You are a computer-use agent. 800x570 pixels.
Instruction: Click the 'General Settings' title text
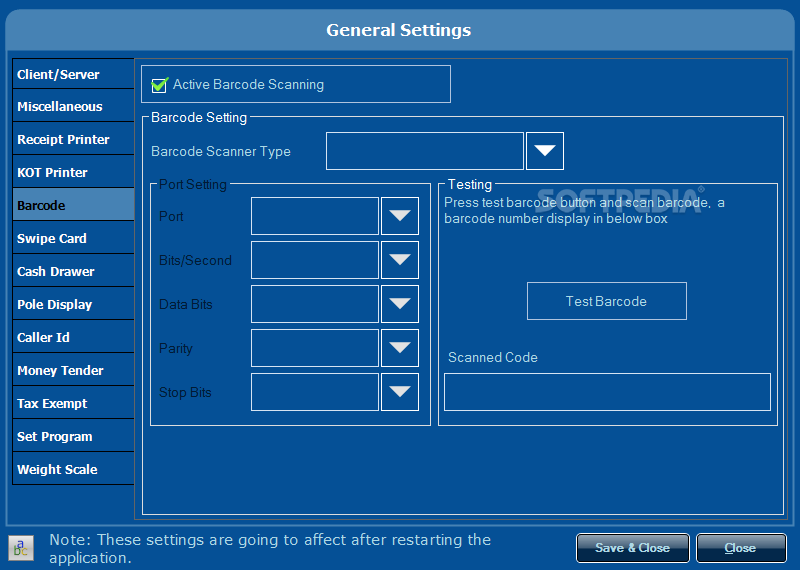click(398, 30)
